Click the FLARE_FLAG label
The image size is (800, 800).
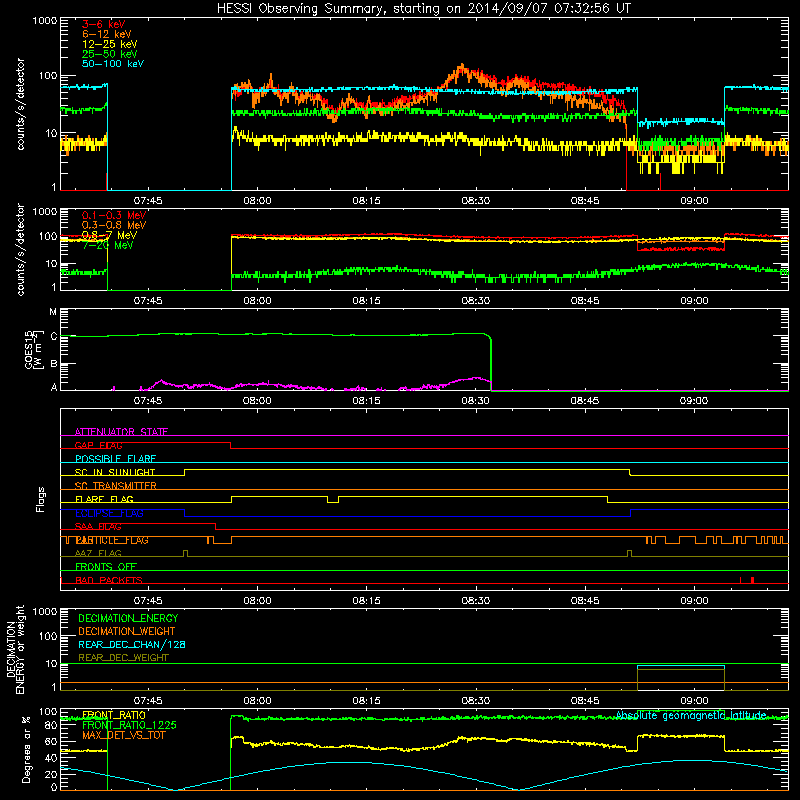coord(104,499)
